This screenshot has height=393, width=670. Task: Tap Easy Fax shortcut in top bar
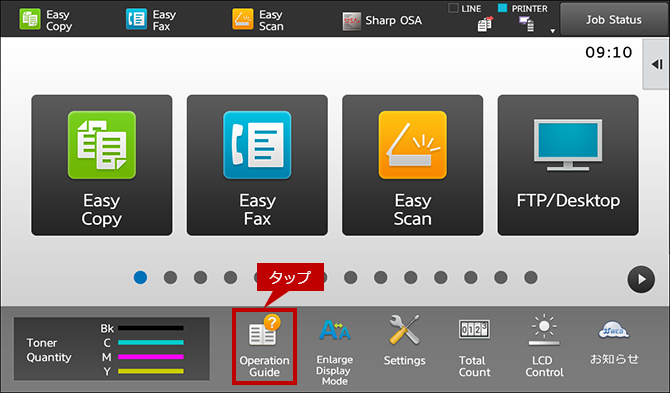pos(151,20)
